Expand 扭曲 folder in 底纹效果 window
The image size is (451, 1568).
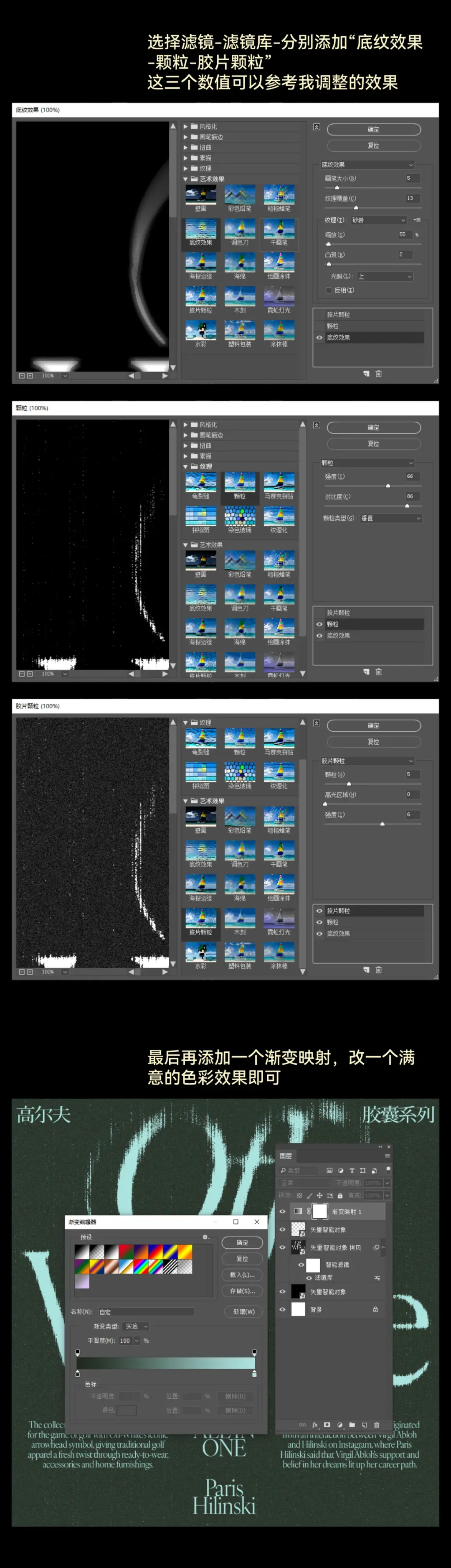pyautogui.click(x=186, y=147)
